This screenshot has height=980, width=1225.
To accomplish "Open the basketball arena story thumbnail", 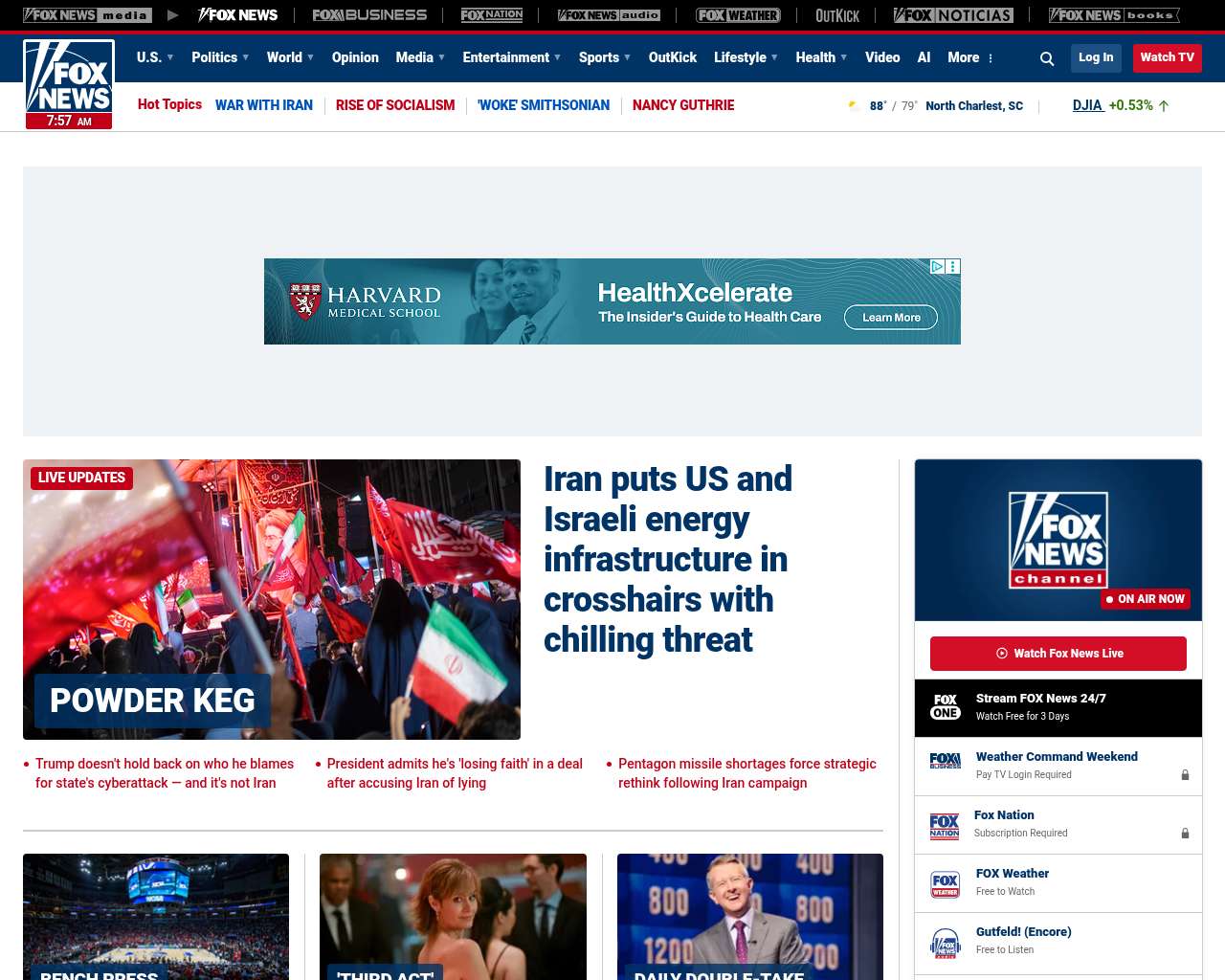I will pyautogui.click(x=156, y=917).
